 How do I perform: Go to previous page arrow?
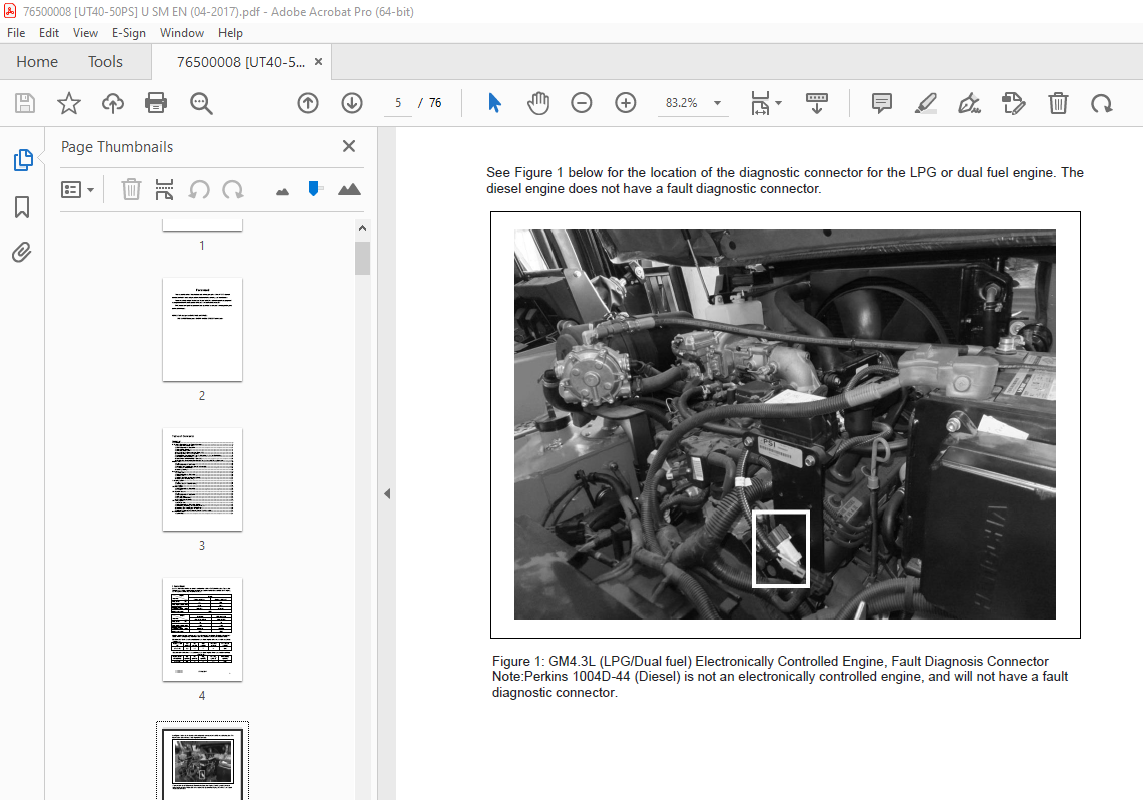point(308,103)
